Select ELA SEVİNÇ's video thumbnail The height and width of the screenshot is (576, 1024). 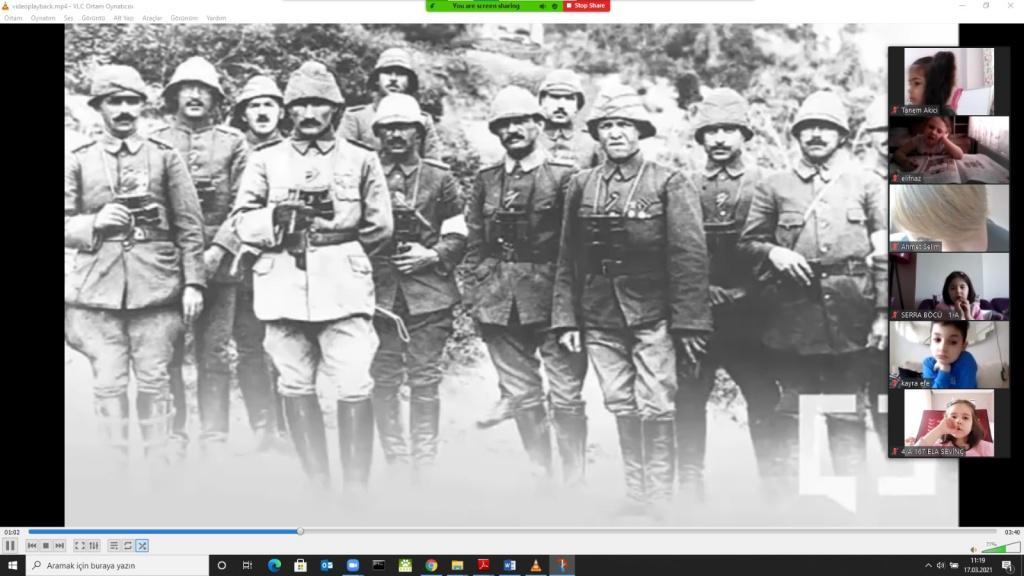(x=949, y=423)
